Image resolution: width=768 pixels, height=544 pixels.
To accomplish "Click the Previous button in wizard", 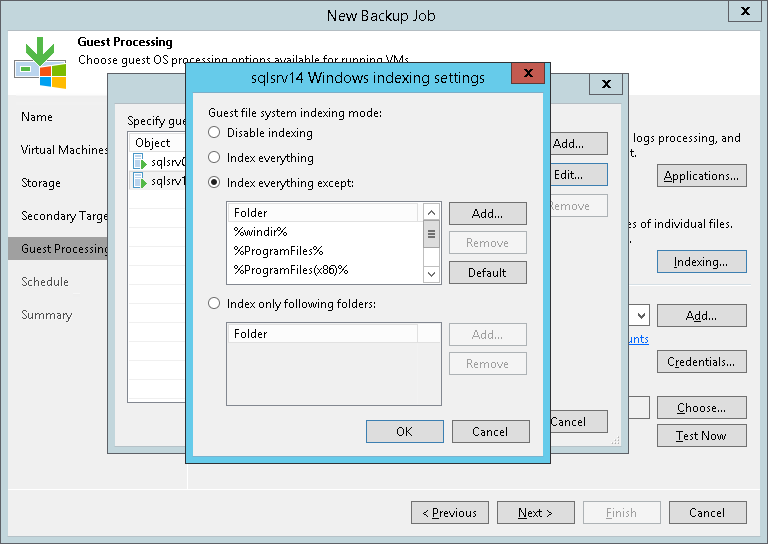I will pyautogui.click(x=450, y=513).
